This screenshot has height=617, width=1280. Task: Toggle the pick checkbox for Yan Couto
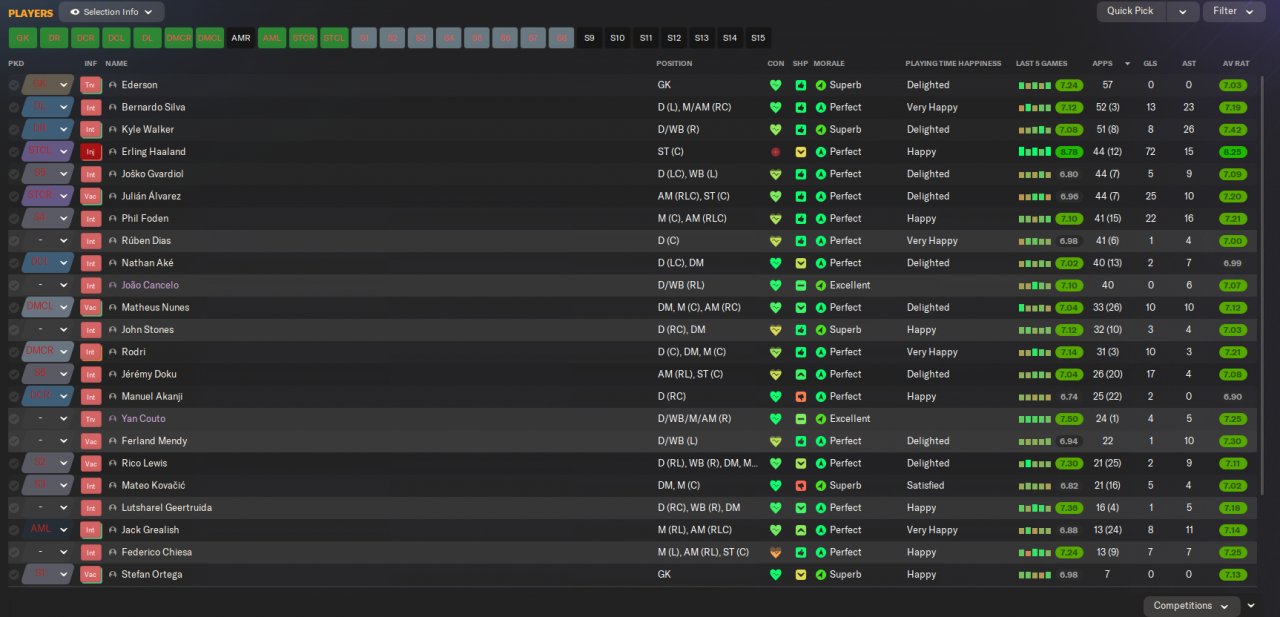(x=14, y=419)
